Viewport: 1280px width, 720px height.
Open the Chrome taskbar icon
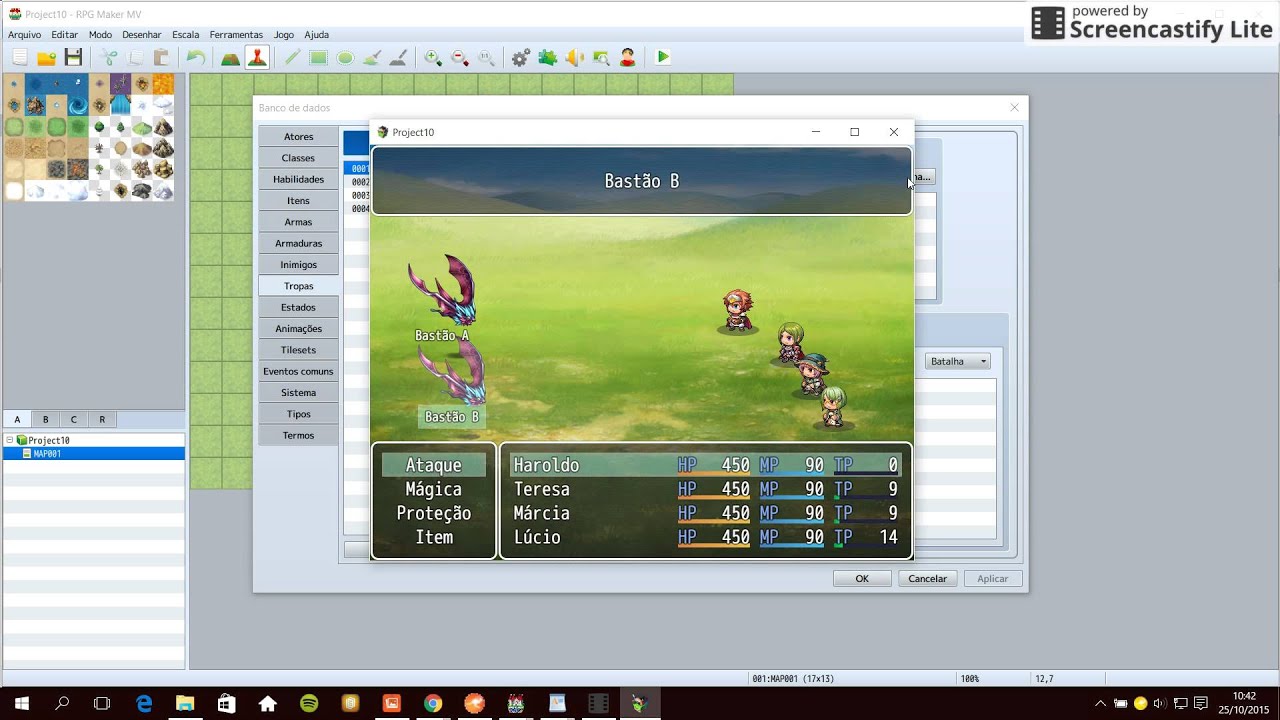point(432,703)
